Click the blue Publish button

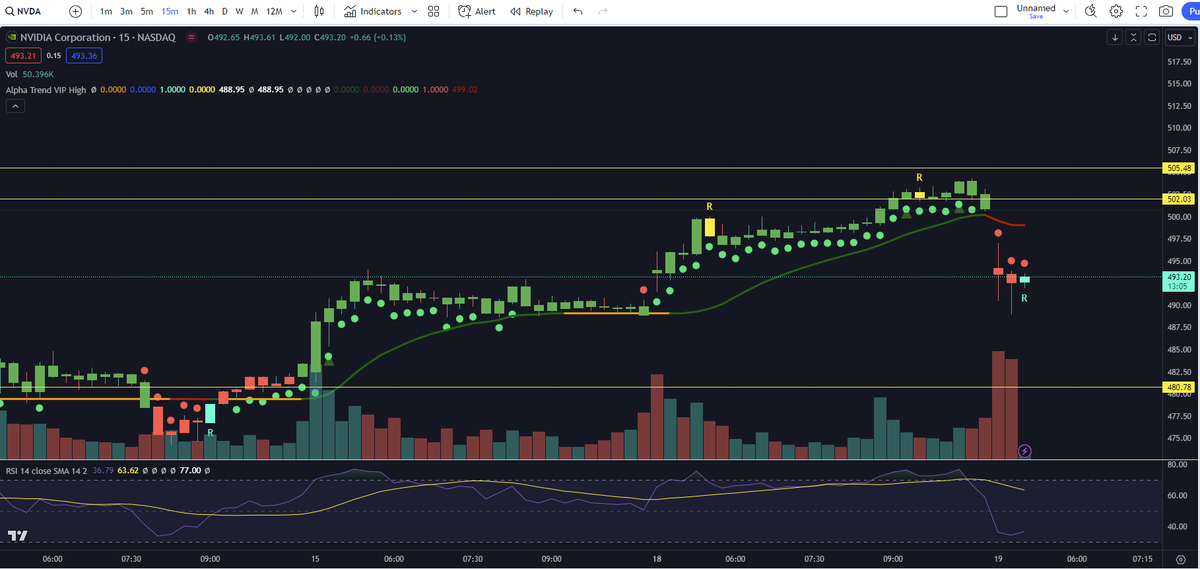[x=1191, y=11]
